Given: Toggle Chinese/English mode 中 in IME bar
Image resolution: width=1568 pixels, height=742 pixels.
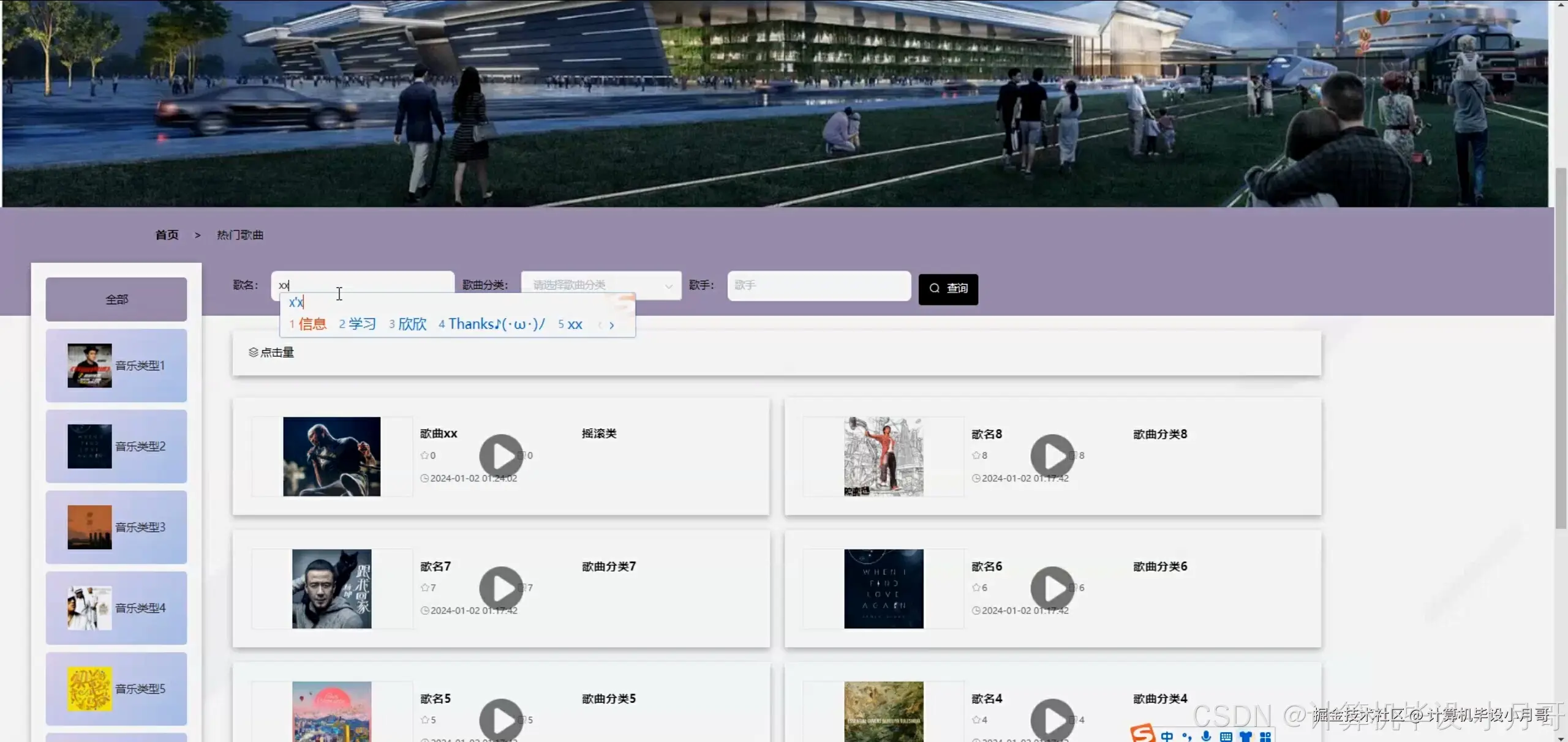Looking at the screenshot, I should click(1167, 736).
